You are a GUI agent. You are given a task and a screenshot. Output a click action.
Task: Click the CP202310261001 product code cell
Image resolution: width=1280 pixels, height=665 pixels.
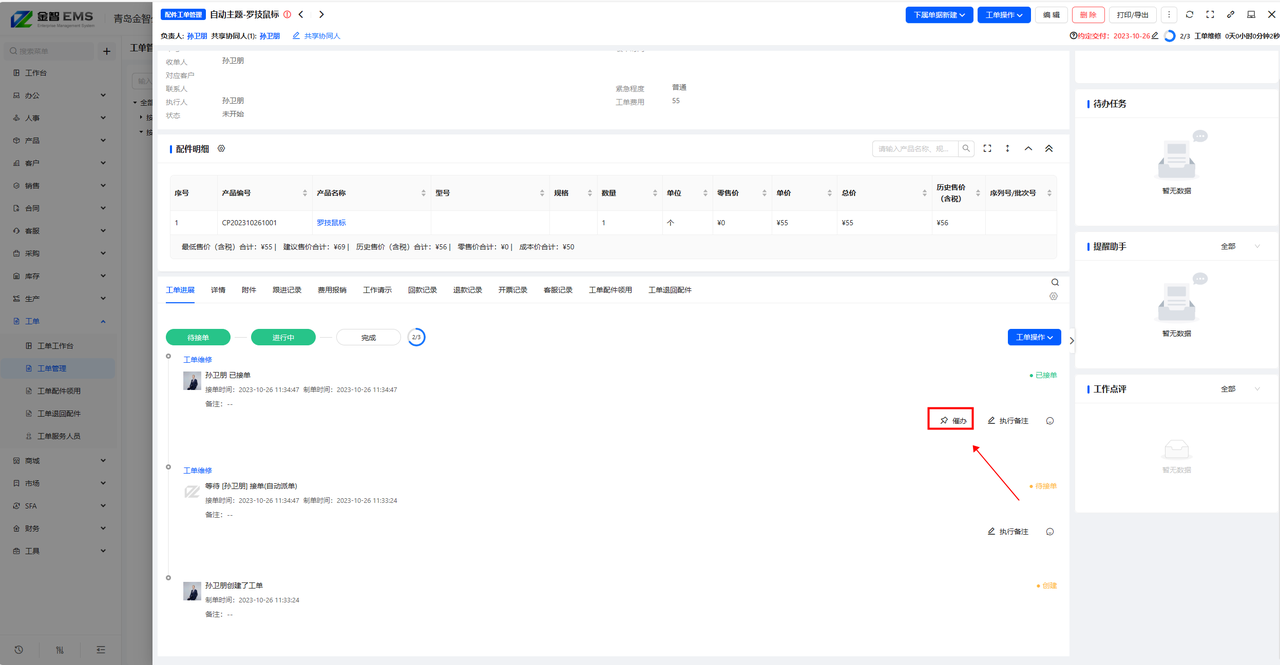[249, 223]
